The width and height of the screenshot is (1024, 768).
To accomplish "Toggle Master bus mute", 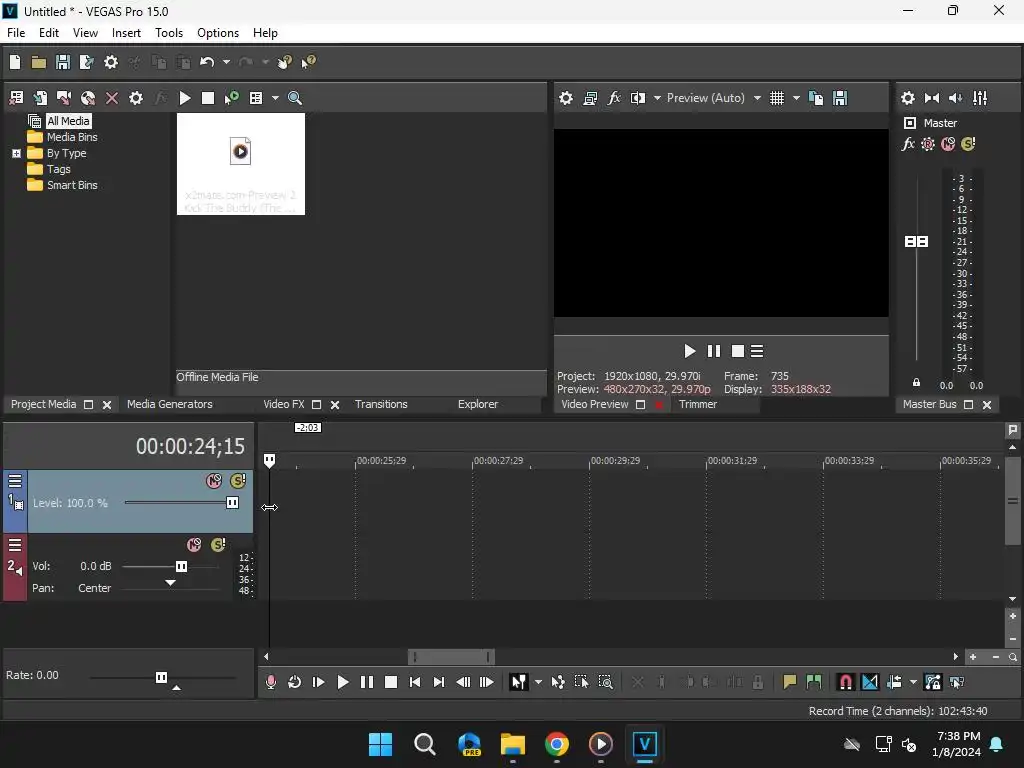I will (948, 144).
